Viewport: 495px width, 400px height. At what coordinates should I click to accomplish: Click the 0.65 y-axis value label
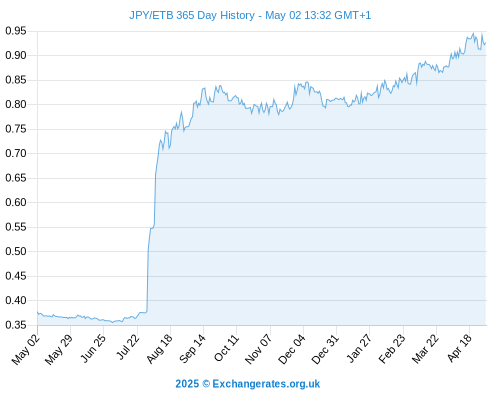click(16, 178)
